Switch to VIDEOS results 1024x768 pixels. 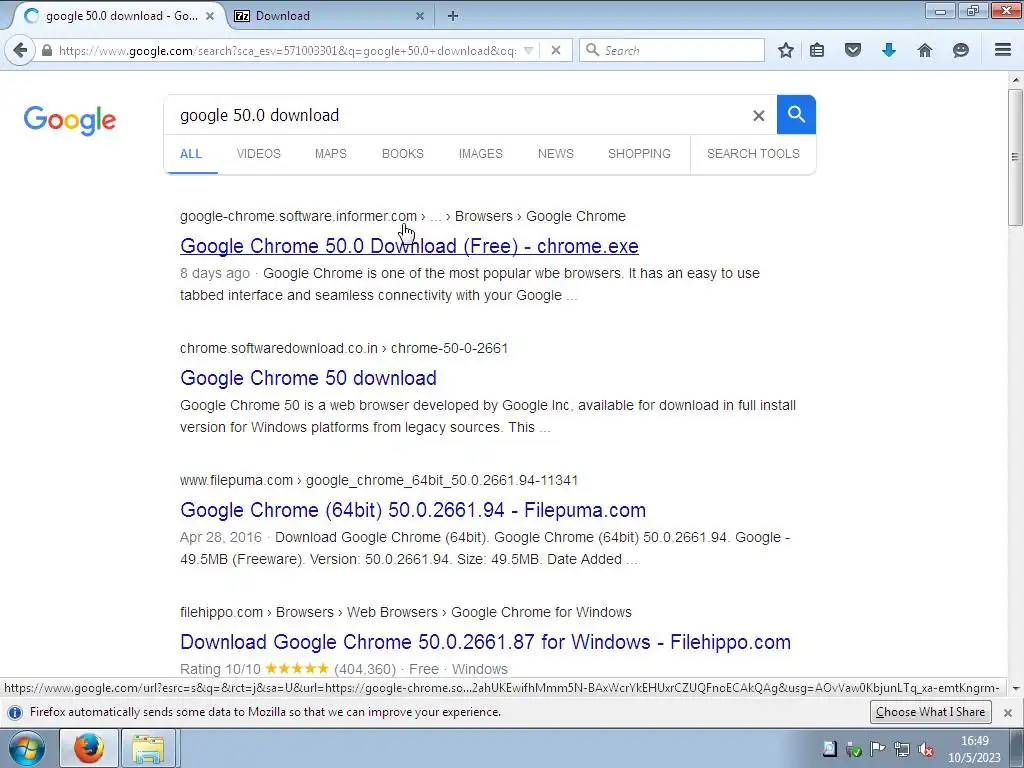(x=259, y=154)
